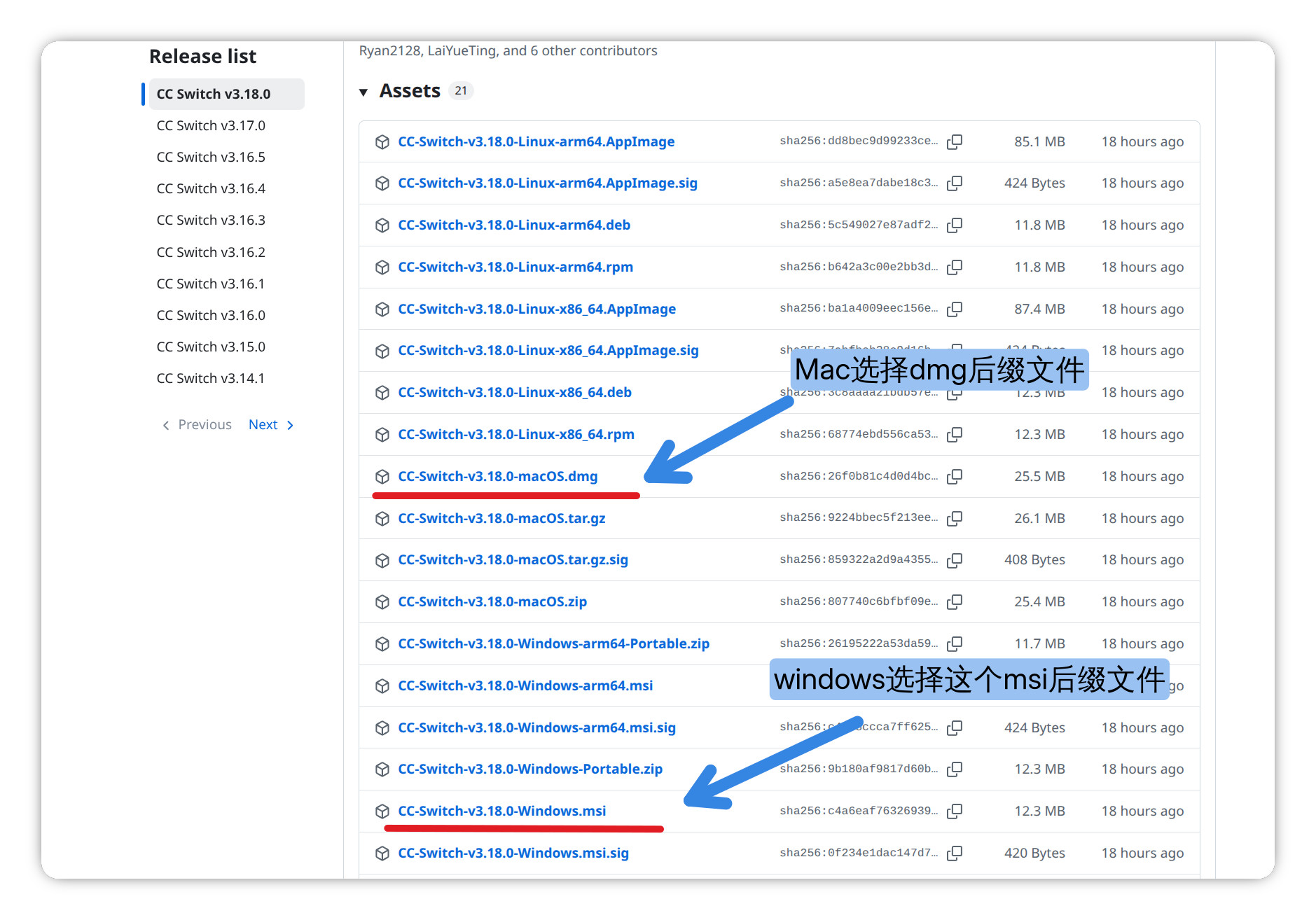Viewport: 1316px width, 920px height.
Task: Copy the SHA256 for macOS.zip
Action: coord(955,601)
